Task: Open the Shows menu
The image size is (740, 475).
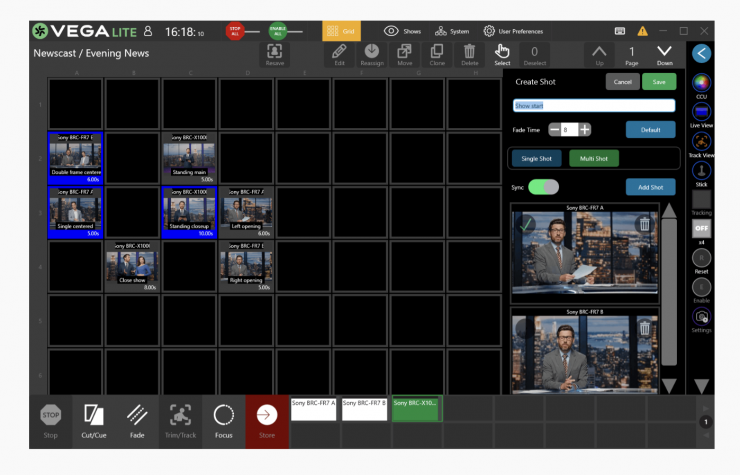Action: 403,31
